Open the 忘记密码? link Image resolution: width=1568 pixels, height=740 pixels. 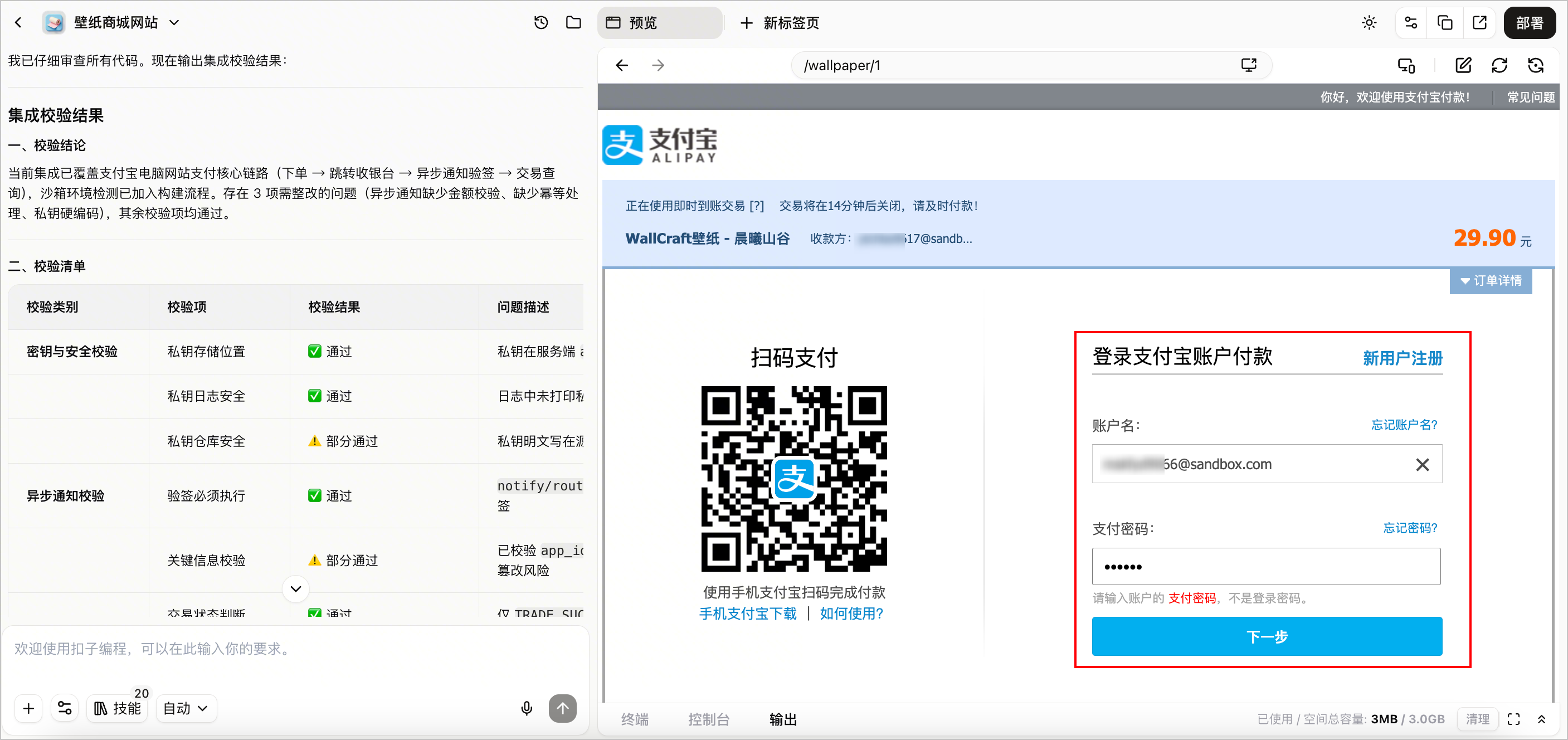pyautogui.click(x=1410, y=528)
